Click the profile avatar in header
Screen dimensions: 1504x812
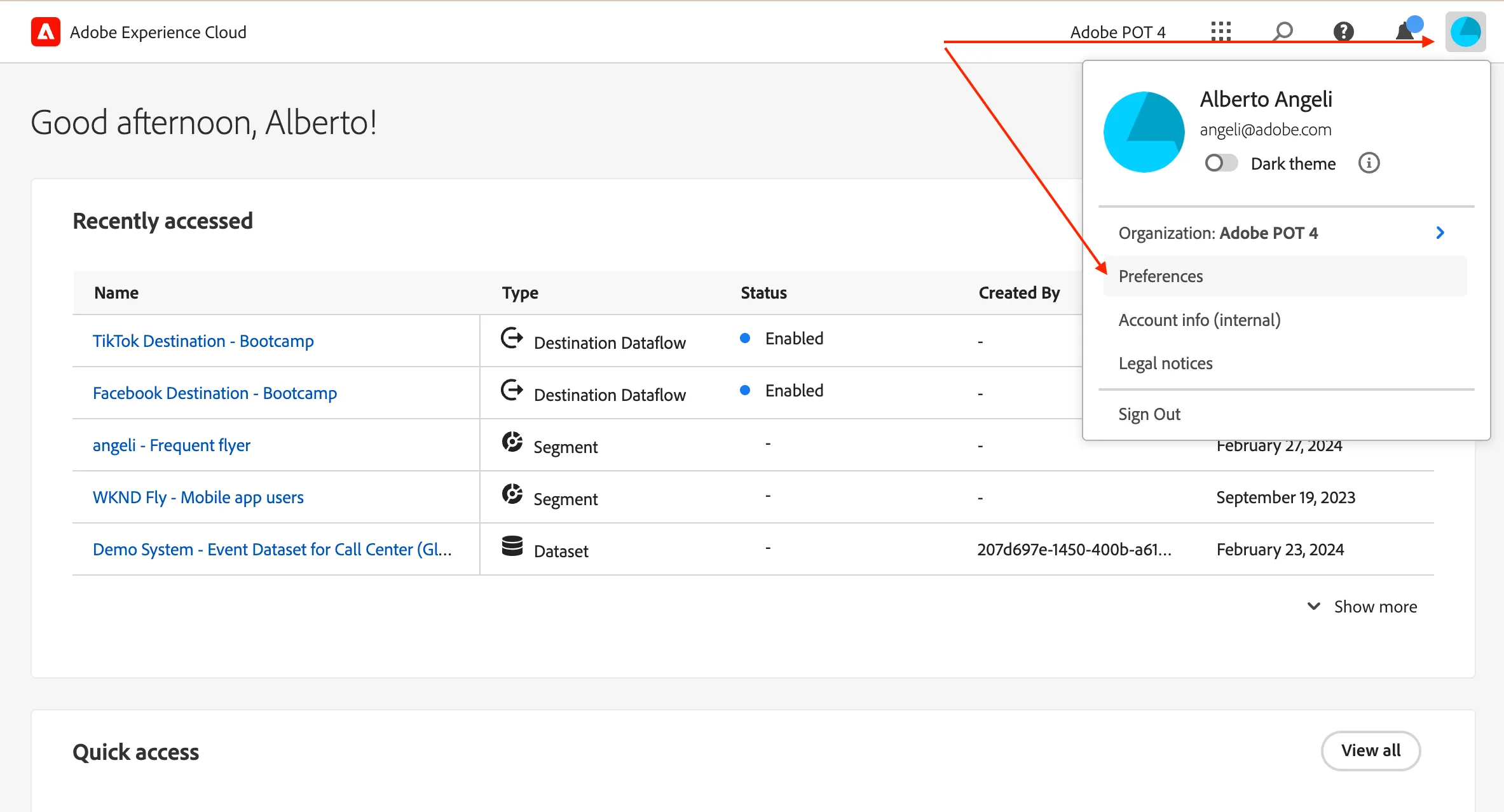(1465, 32)
